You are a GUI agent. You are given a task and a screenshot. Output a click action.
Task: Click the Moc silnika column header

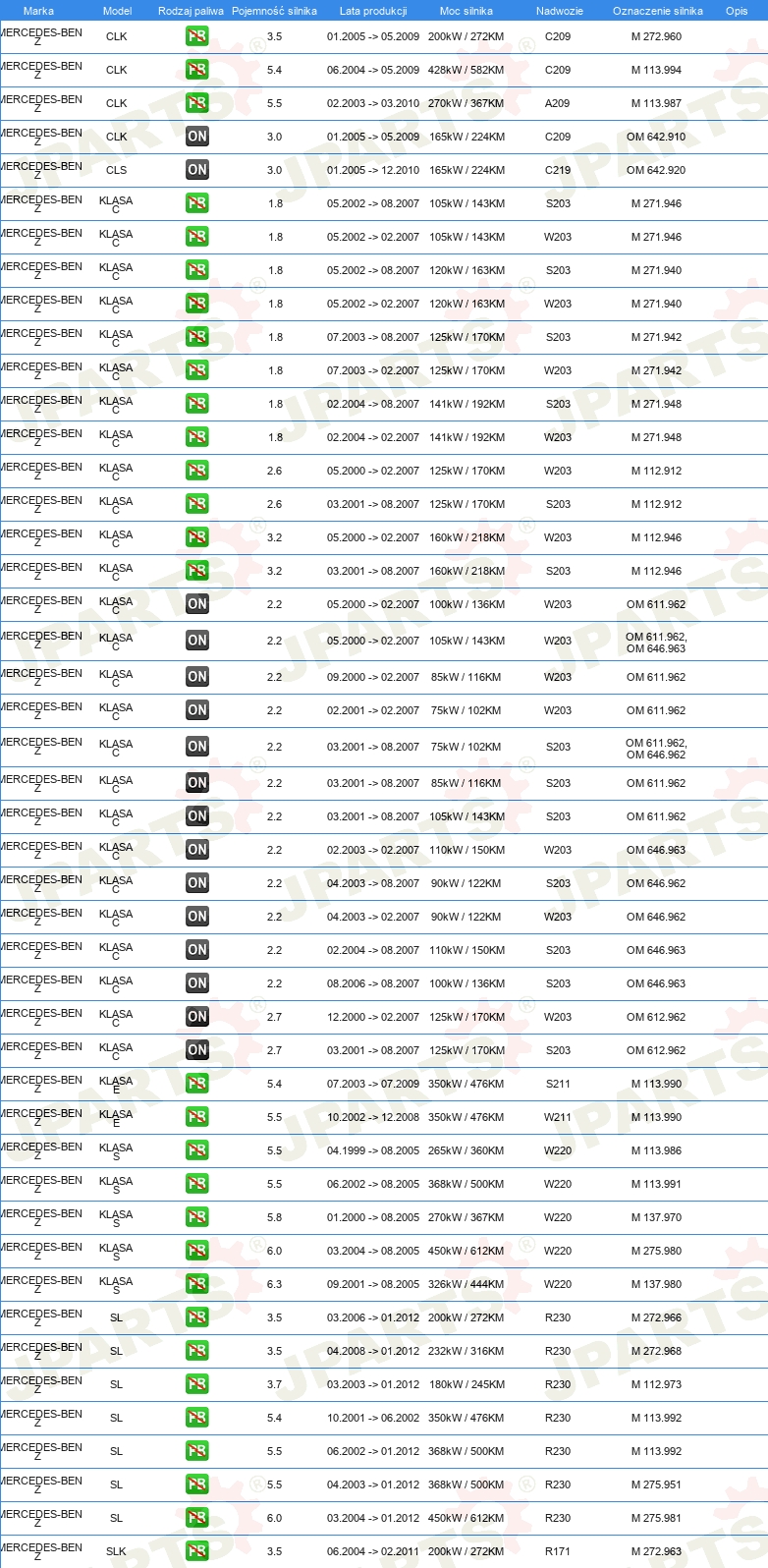(466, 11)
